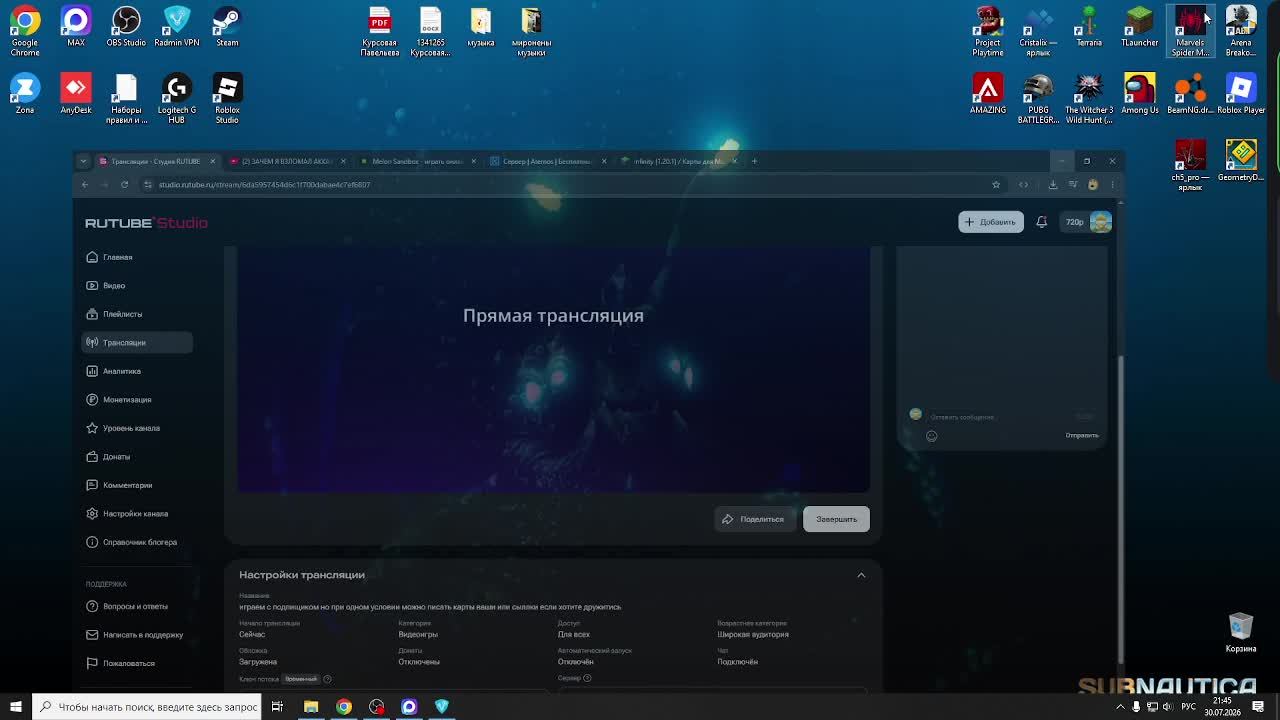Open Уровень канала in the sidebar
This screenshot has width=1280, height=720.
137,428
